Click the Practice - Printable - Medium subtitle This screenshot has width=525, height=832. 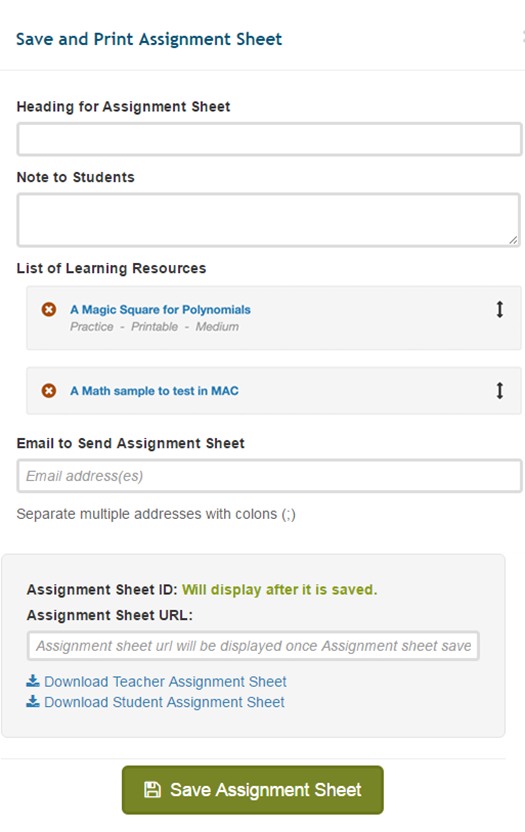pos(154,327)
